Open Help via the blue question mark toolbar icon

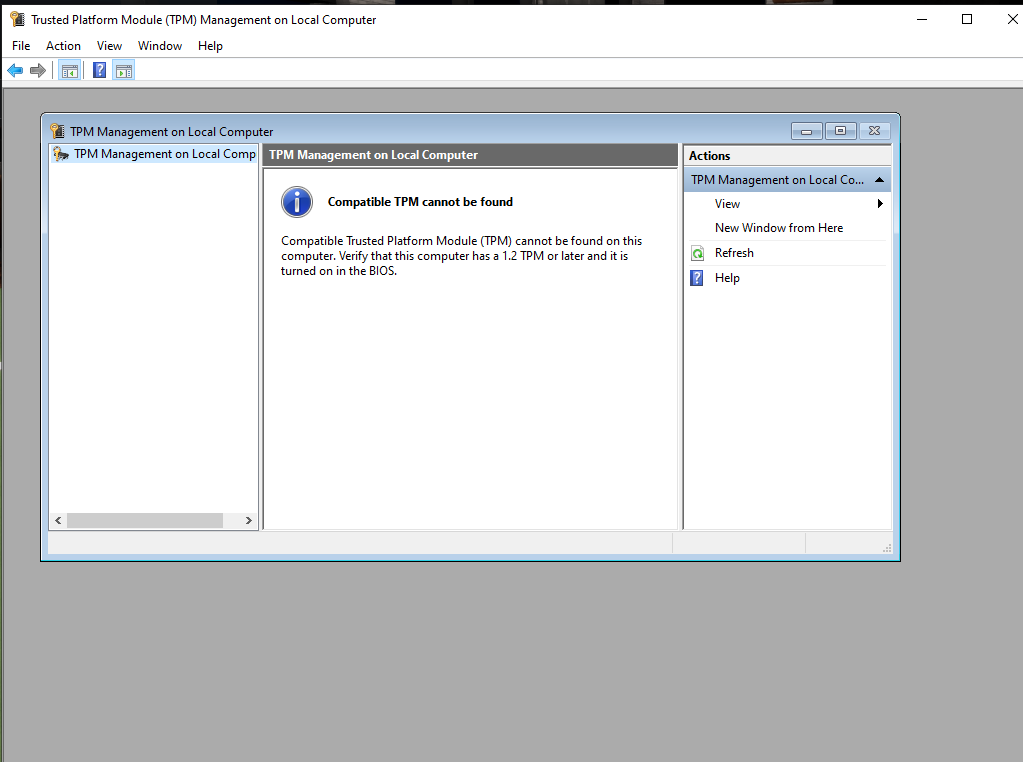(x=99, y=70)
